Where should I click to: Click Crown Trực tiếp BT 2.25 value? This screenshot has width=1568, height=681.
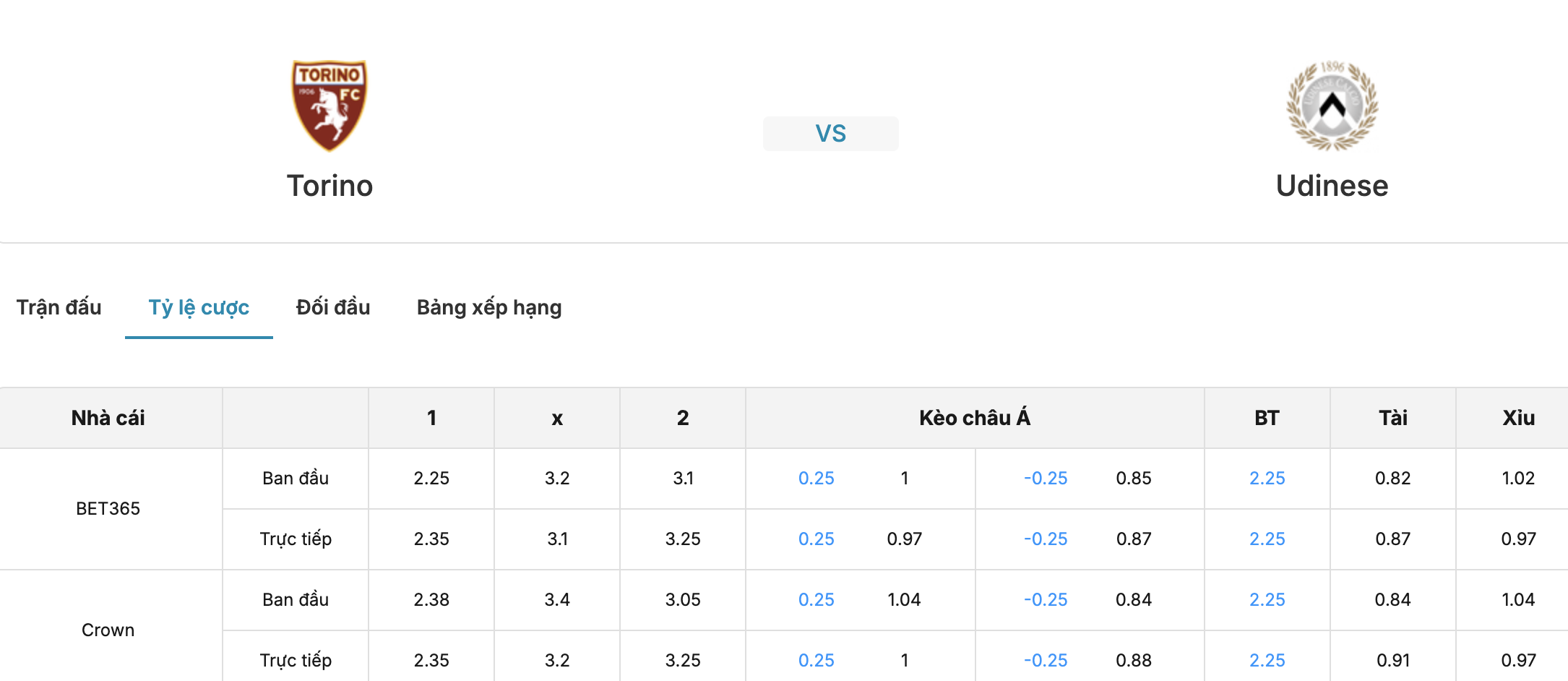1267,661
